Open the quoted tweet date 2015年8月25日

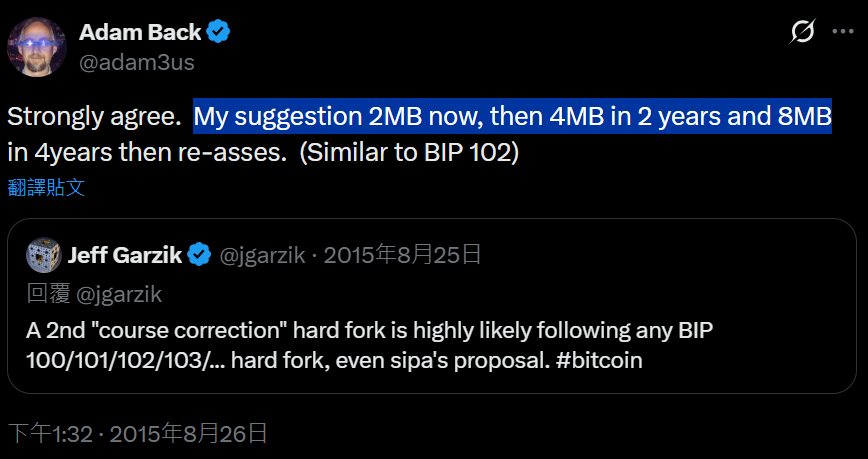400,255
